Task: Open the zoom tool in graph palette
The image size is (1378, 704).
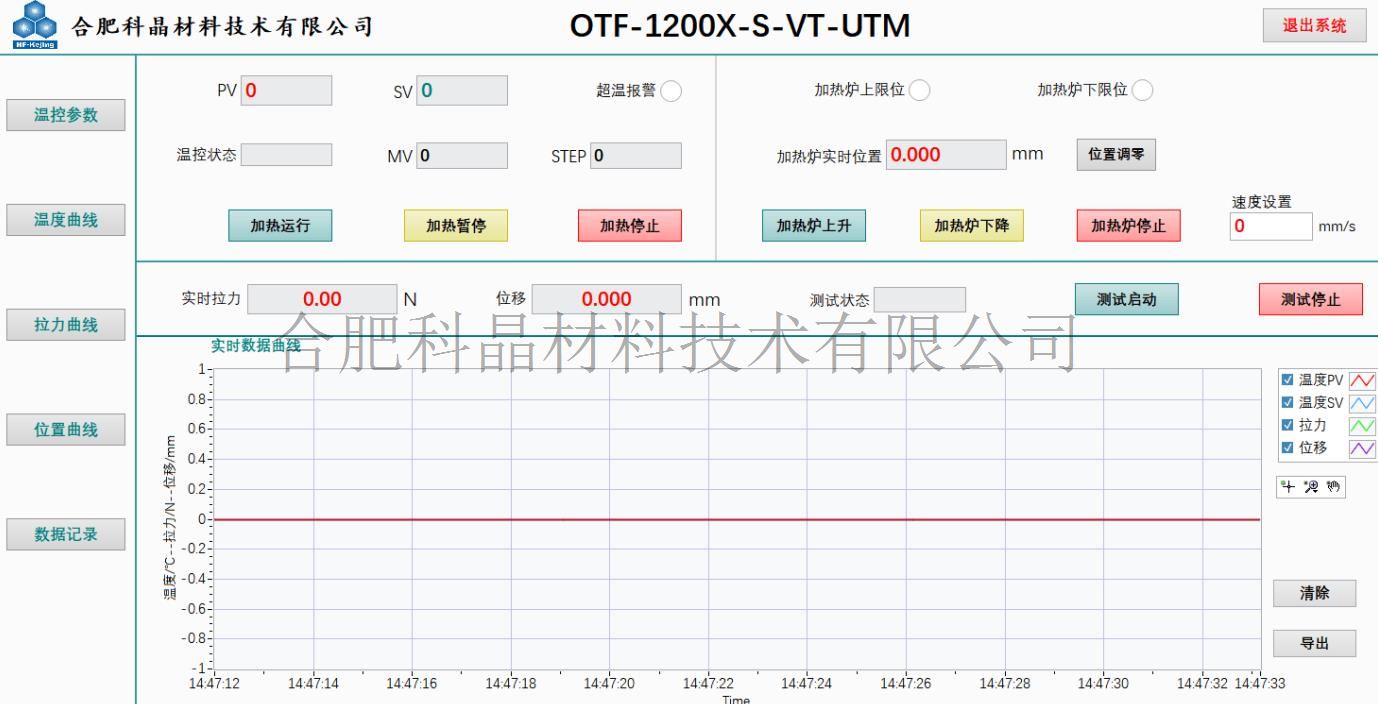Action: coord(1312,487)
